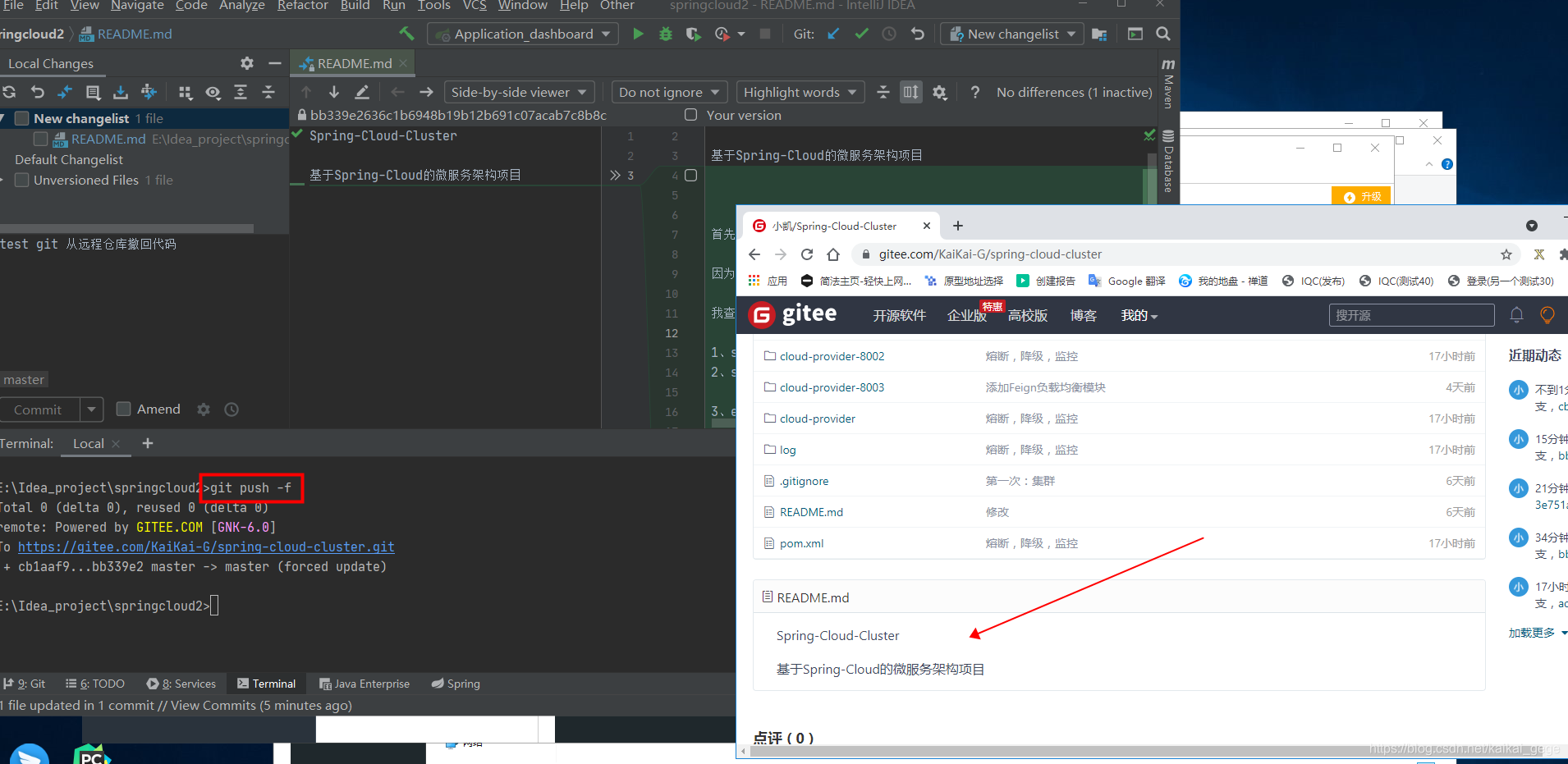This screenshot has height=764, width=1568.
Task: Enable the Amend checkbox
Action: click(124, 409)
